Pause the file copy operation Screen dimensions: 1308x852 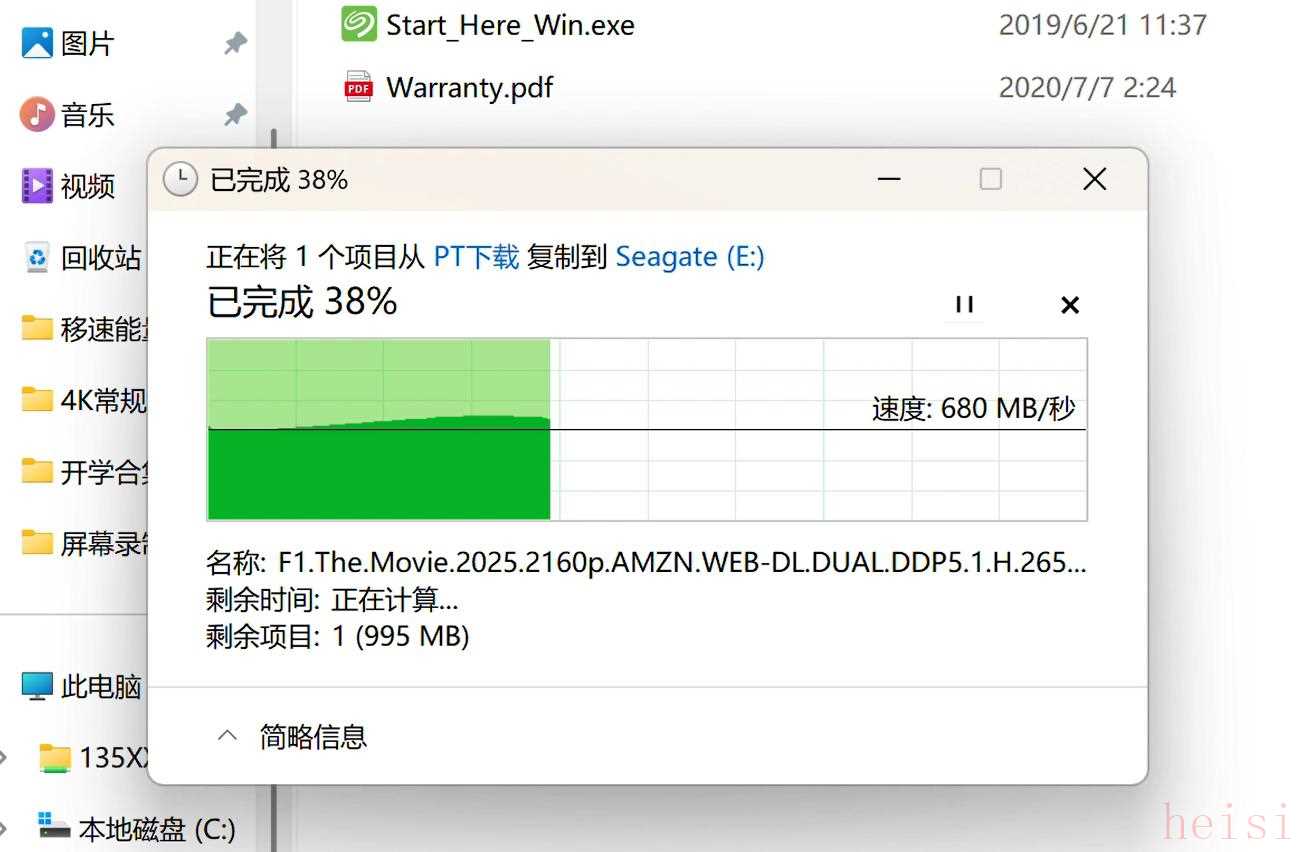point(964,305)
